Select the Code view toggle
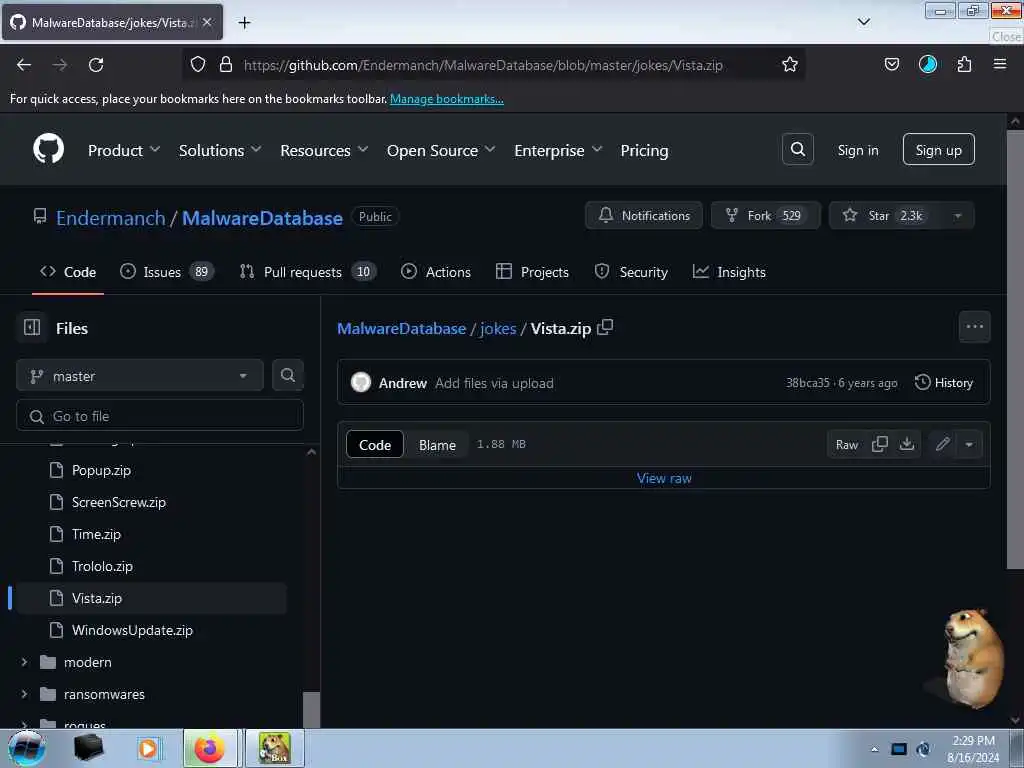 coord(375,445)
